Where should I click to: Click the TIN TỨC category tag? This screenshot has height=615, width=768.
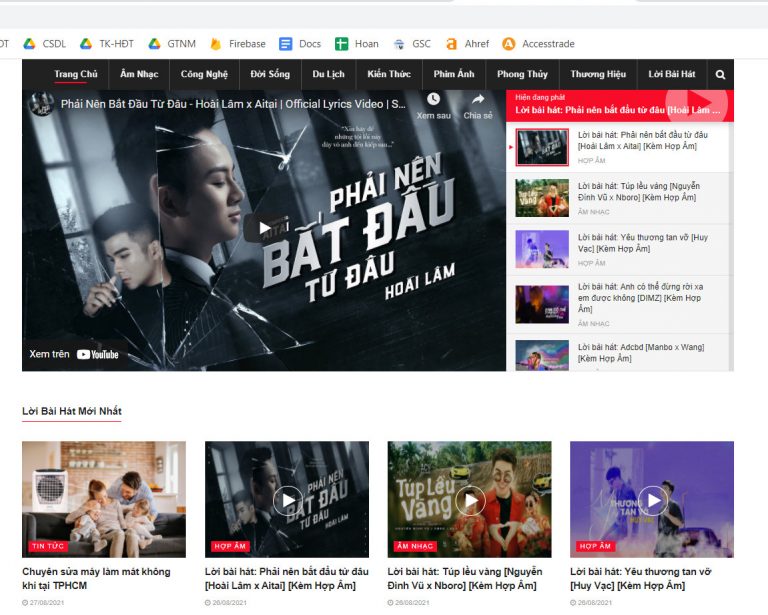coord(48,546)
